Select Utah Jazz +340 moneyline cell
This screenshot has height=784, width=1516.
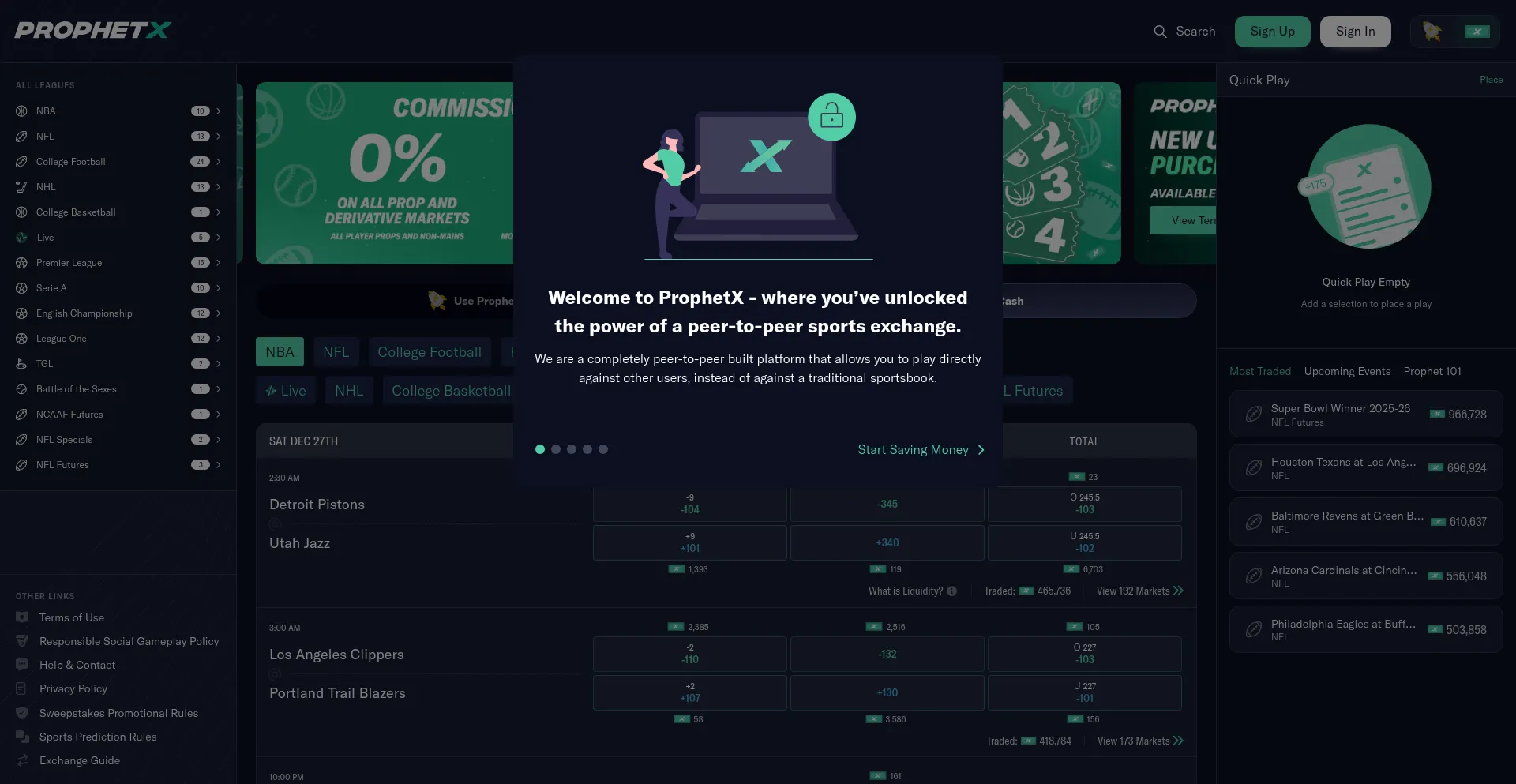[x=887, y=542]
